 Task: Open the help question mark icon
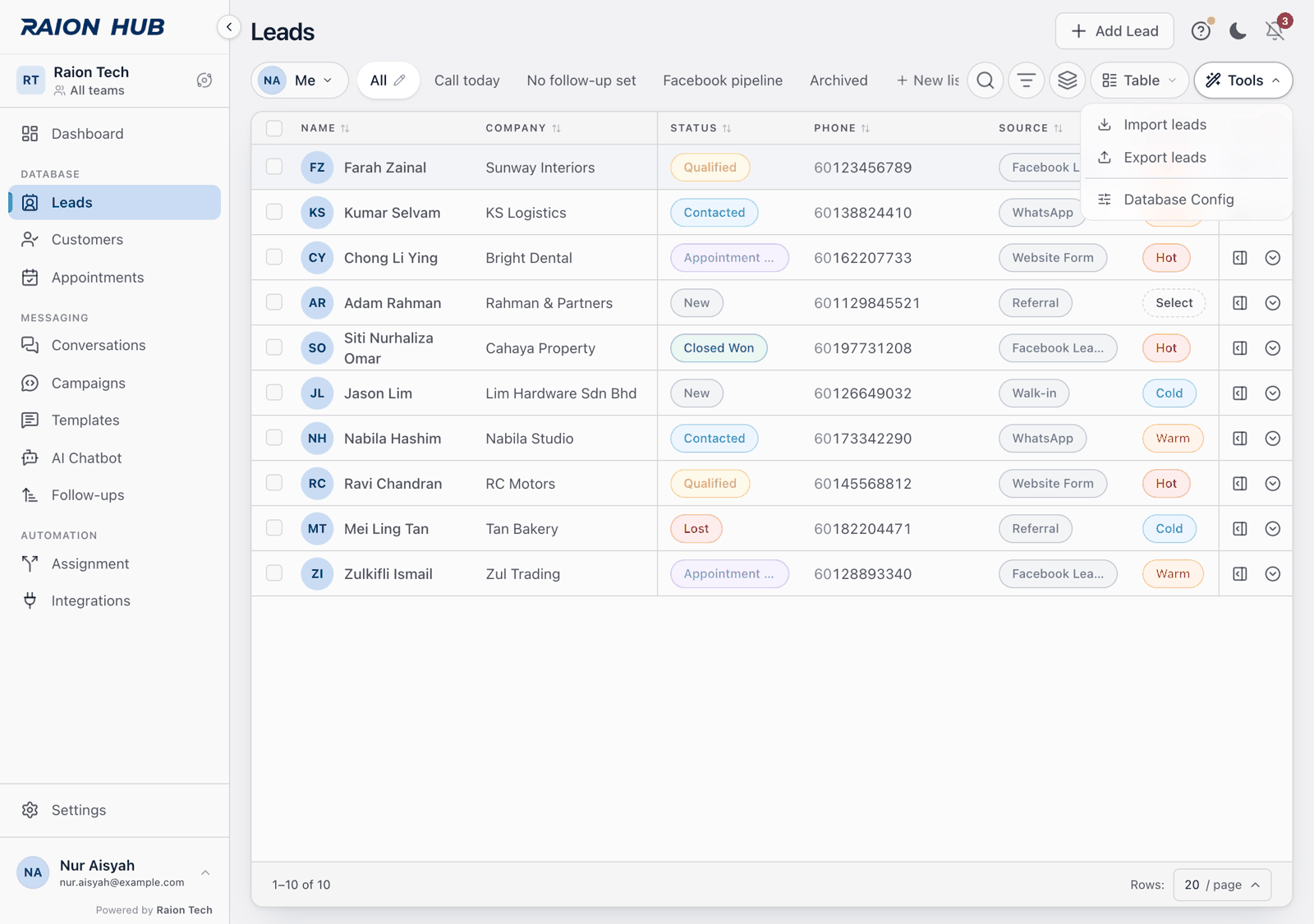tap(1201, 31)
